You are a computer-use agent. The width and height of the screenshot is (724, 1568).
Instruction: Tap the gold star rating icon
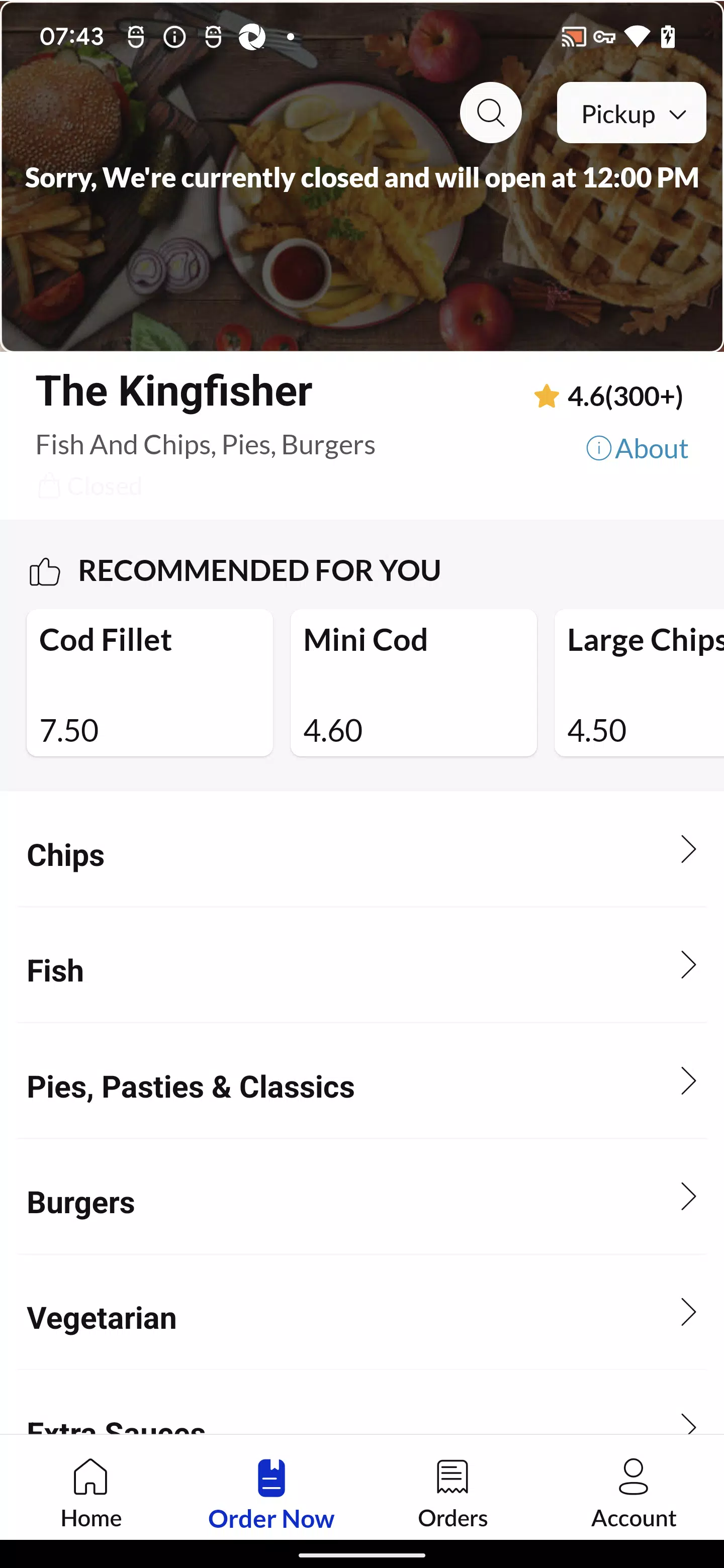pyautogui.click(x=546, y=396)
